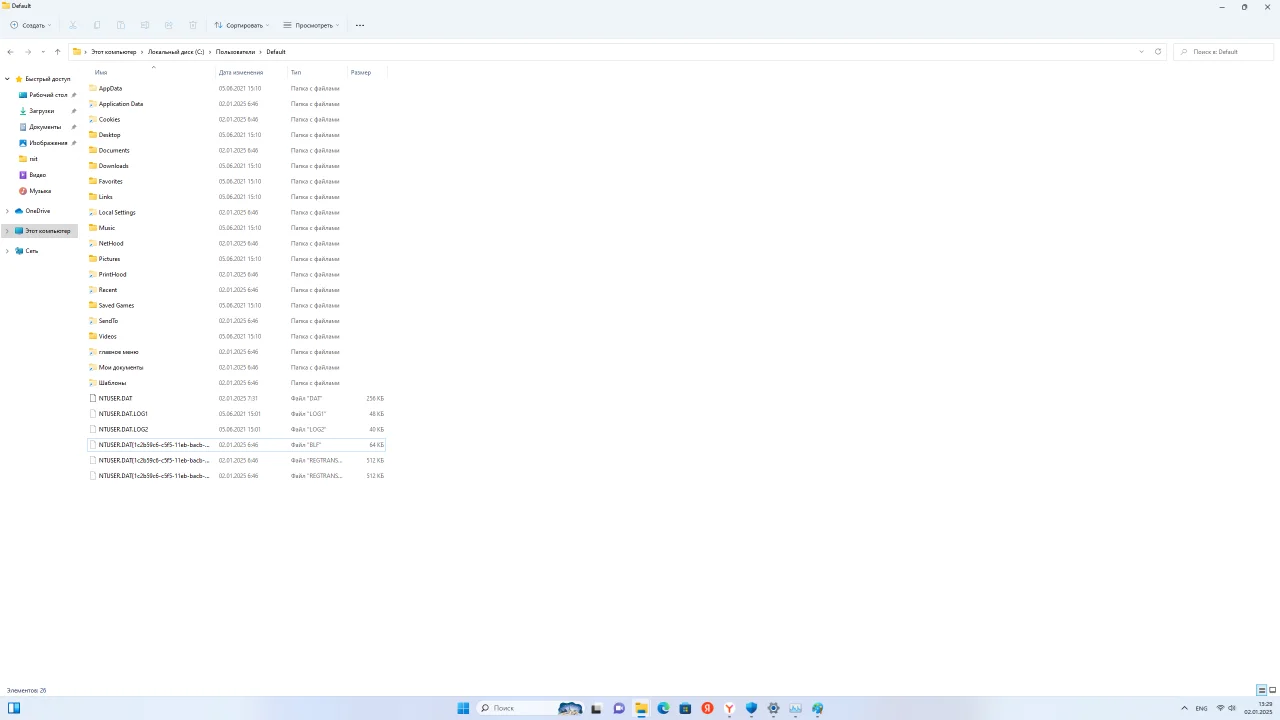Select the NTUSER.DAT file
The width and height of the screenshot is (1280, 720).
point(236,398)
